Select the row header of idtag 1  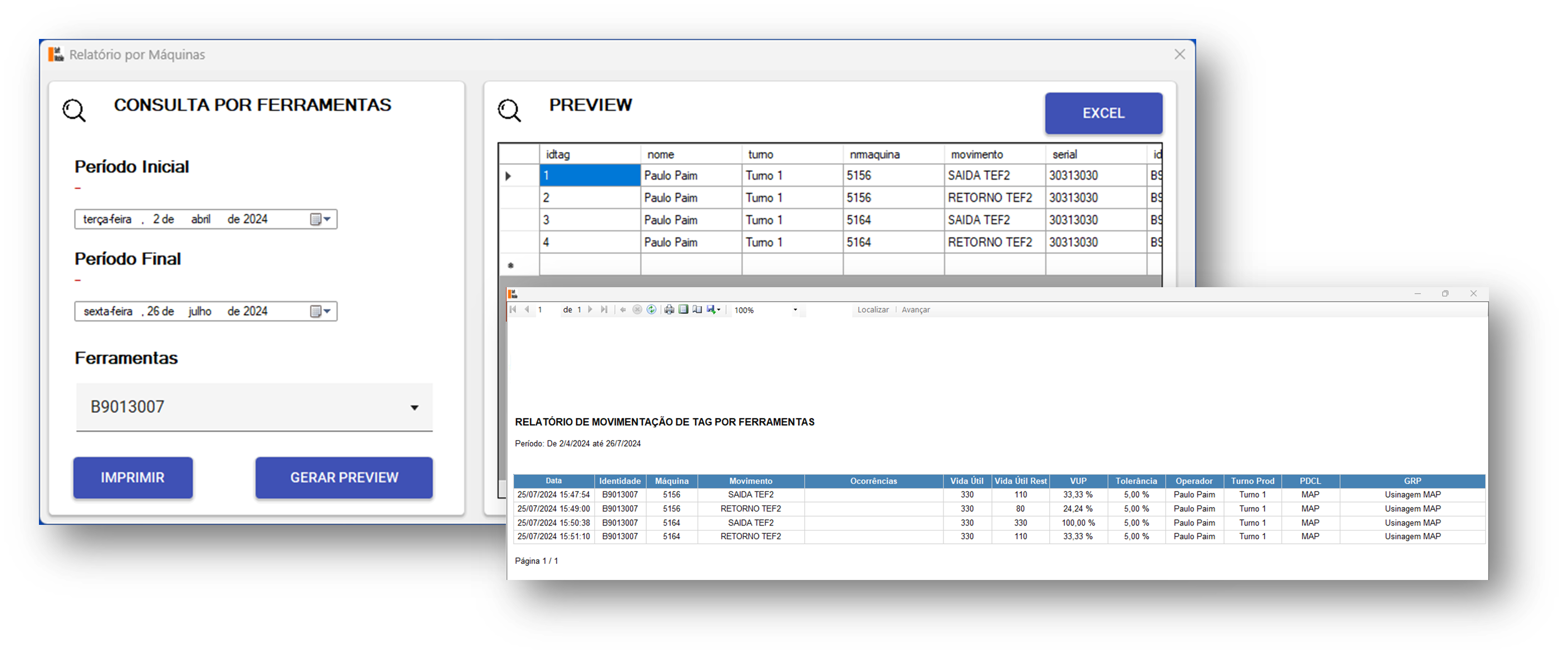click(519, 176)
